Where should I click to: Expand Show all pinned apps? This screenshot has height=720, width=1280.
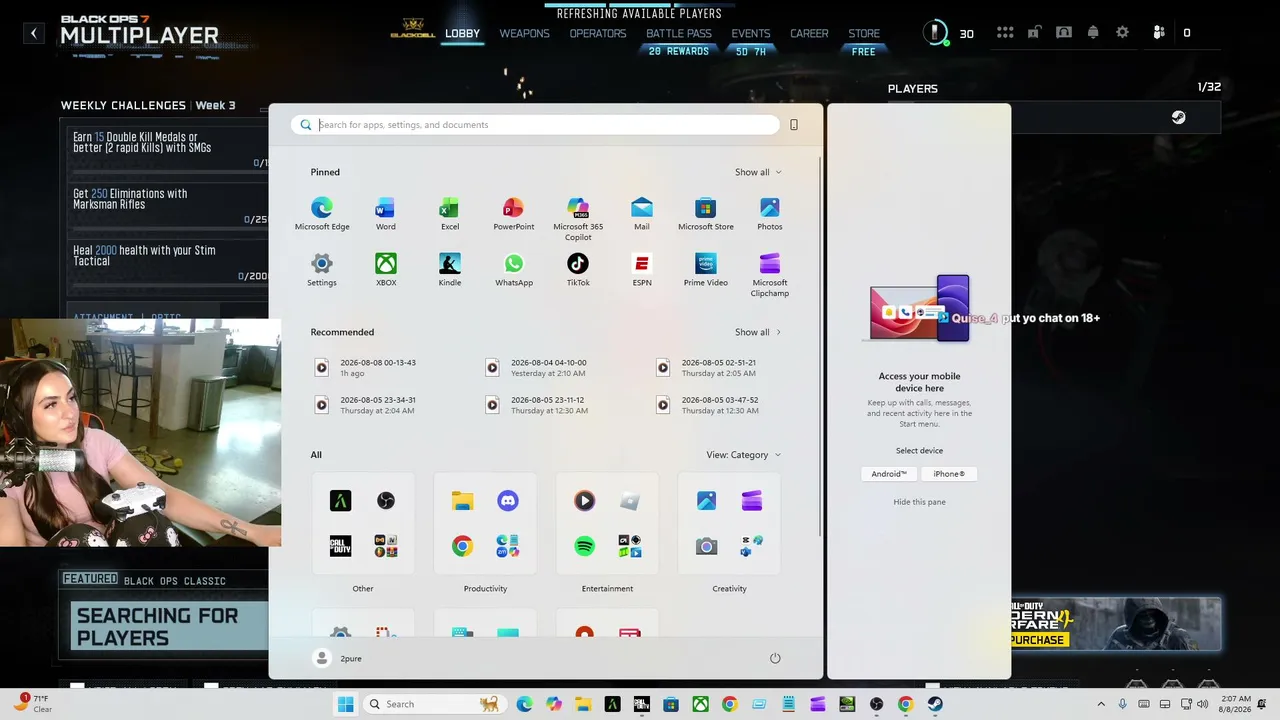point(758,172)
